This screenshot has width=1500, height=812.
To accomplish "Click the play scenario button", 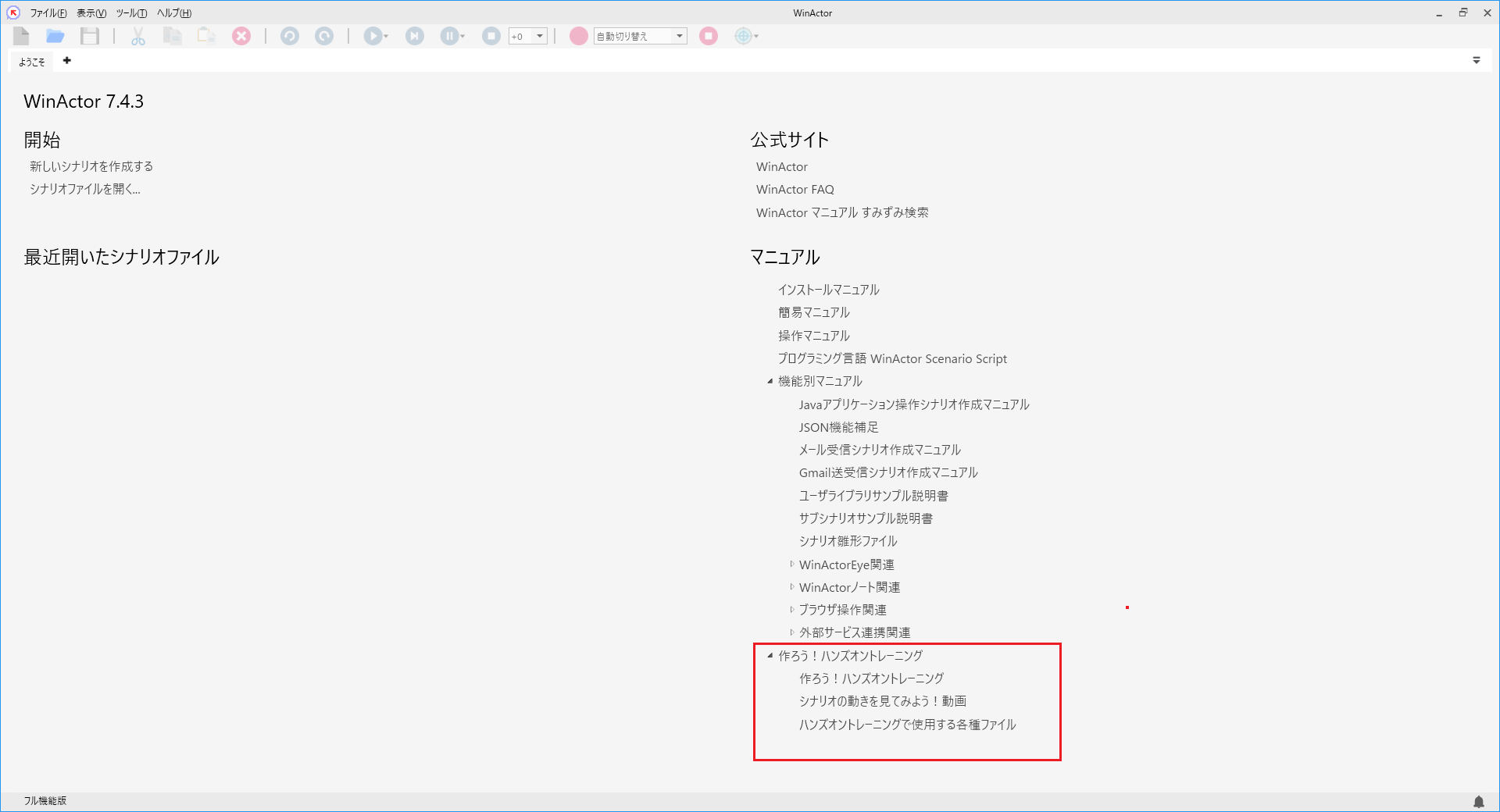I will [373, 36].
